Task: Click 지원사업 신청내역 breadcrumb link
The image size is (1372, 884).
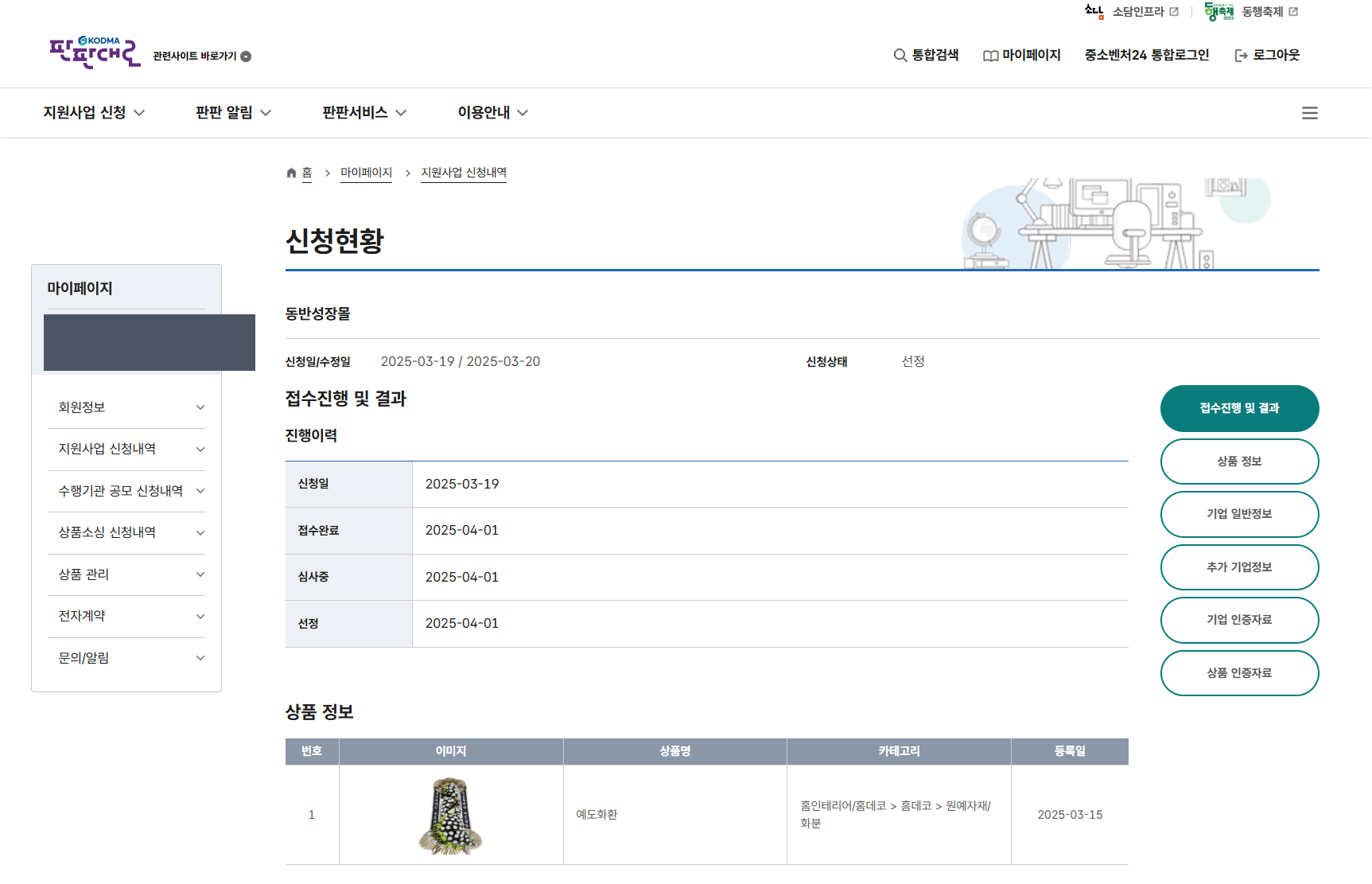Action: click(x=464, y=173)
